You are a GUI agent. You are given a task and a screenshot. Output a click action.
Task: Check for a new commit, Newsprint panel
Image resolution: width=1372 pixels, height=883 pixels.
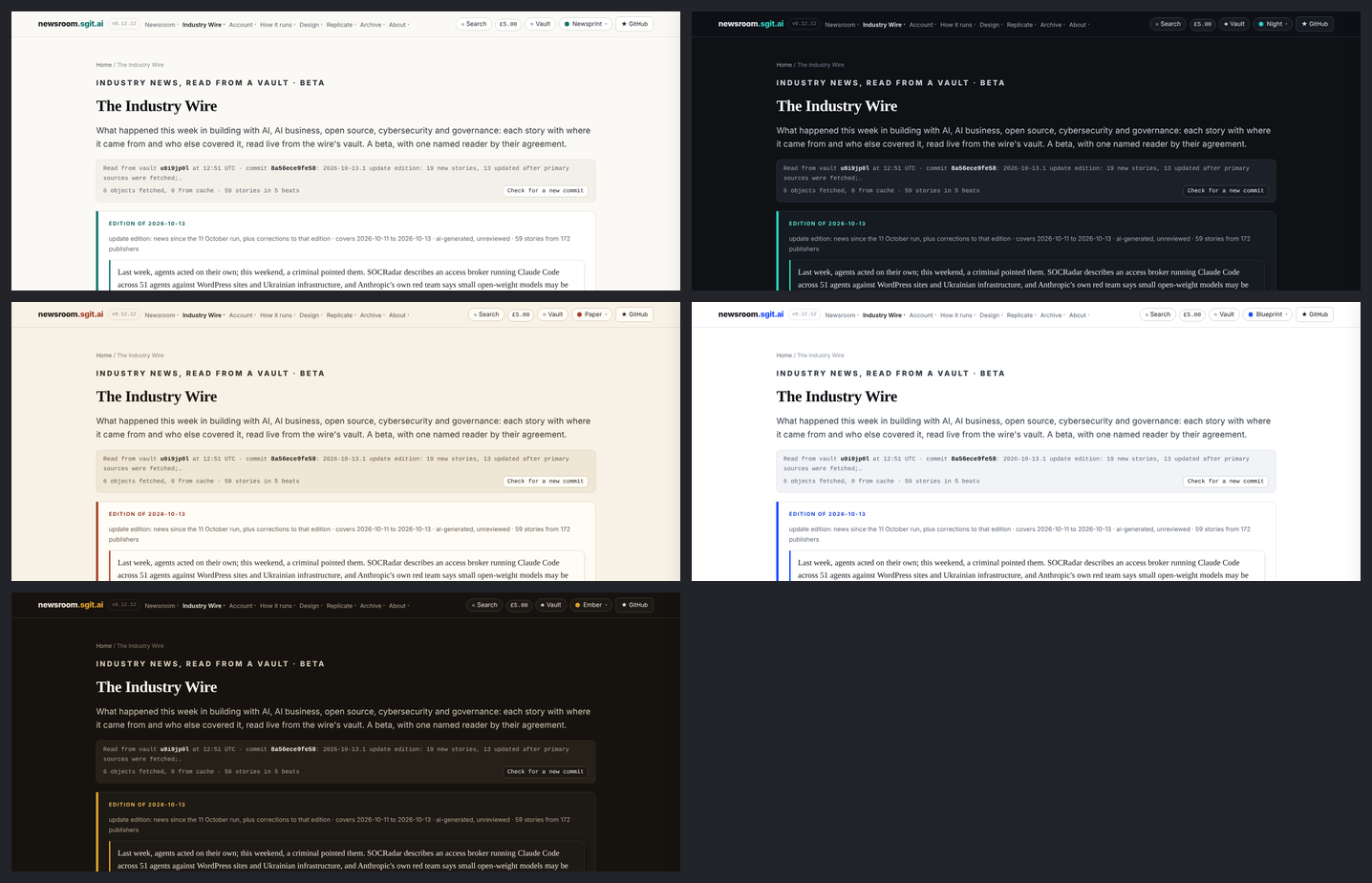[545, 191]
